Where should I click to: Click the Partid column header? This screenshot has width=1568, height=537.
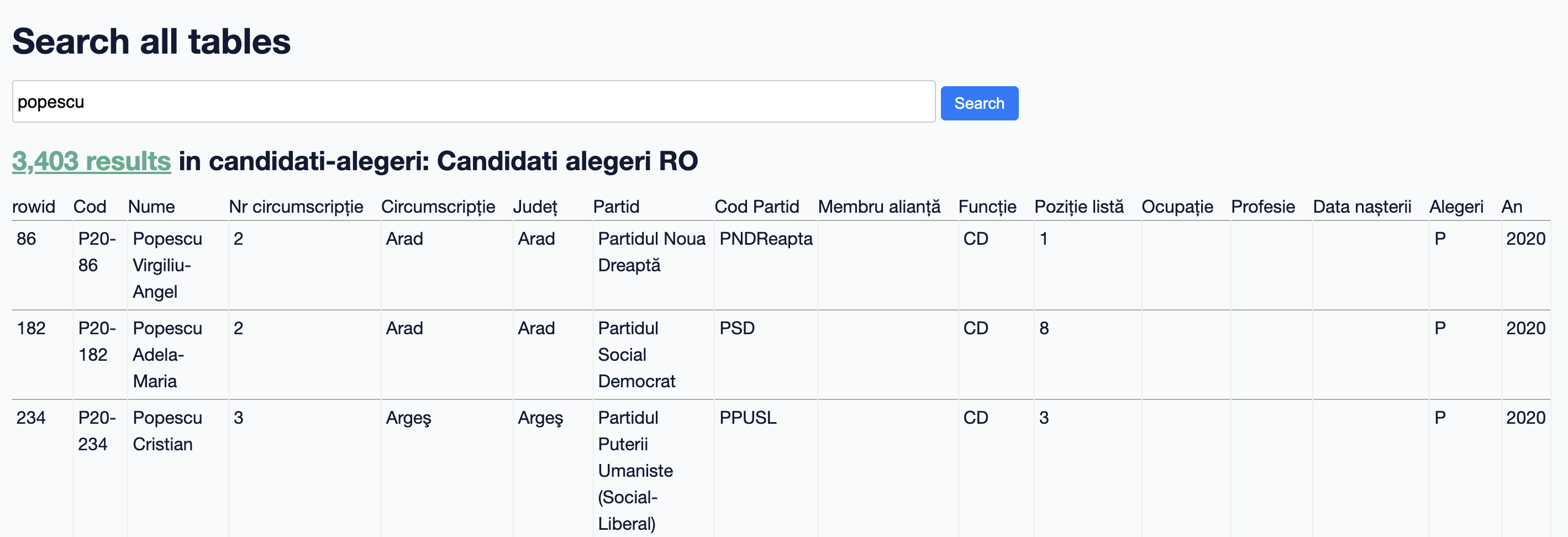point(616,207)
